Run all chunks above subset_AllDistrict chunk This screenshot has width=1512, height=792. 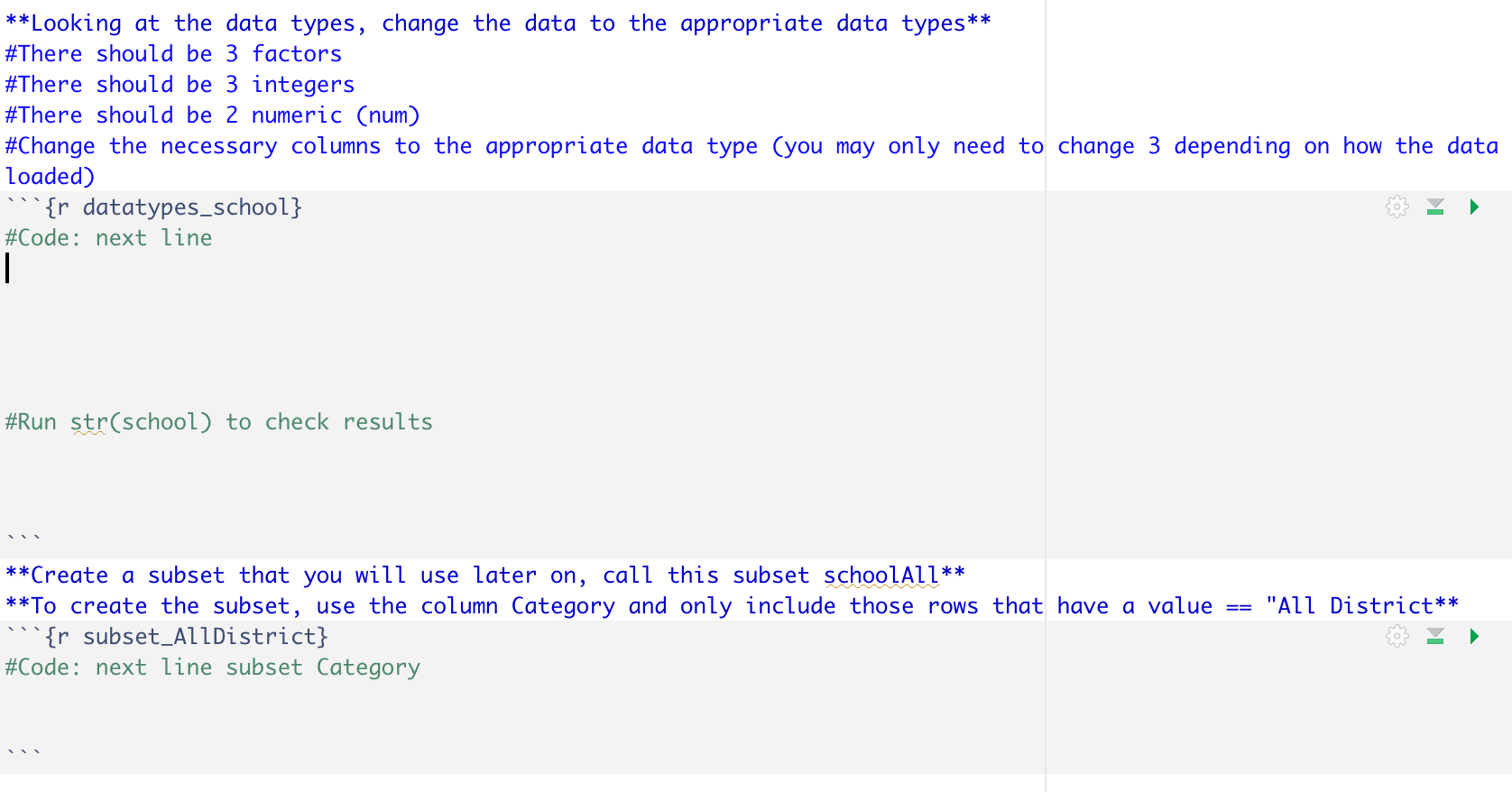[x=1435, y=636]
